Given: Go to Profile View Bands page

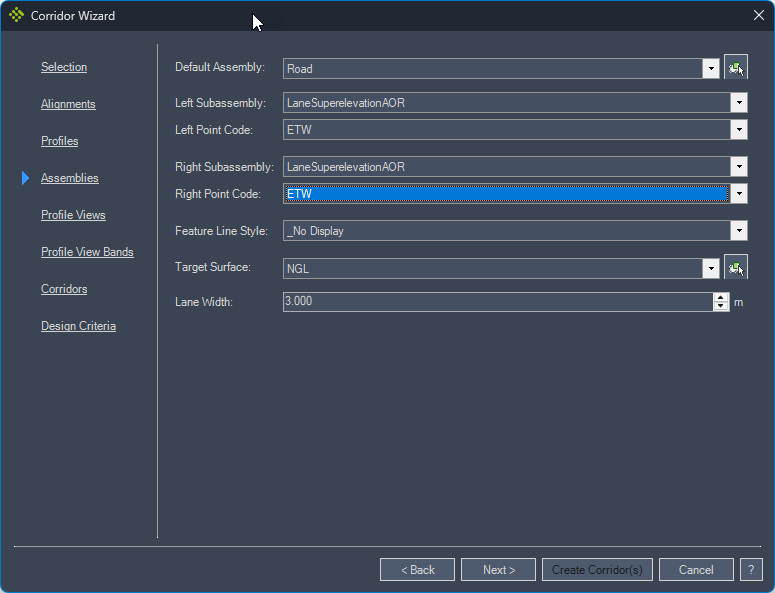Looking at the screenshot, I should tap(87, 252).
